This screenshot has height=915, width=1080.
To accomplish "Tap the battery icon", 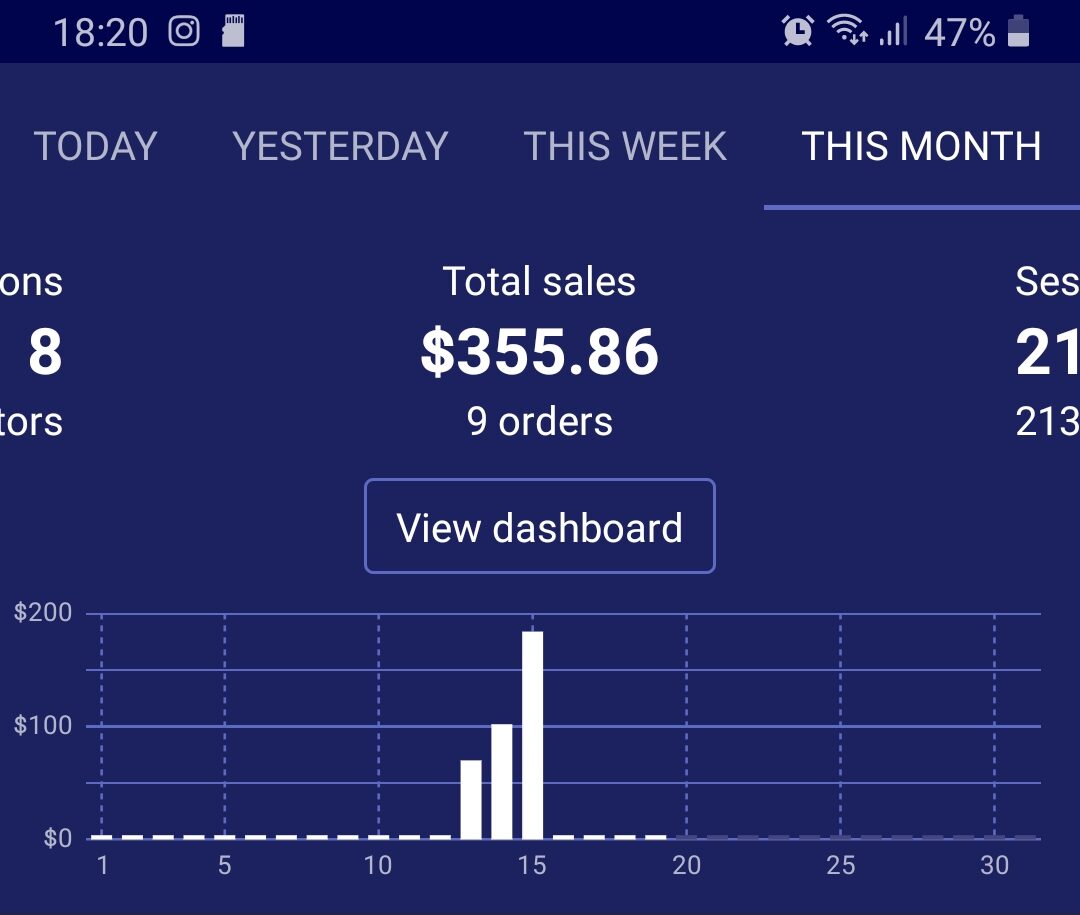I will tap(1018, 31).
